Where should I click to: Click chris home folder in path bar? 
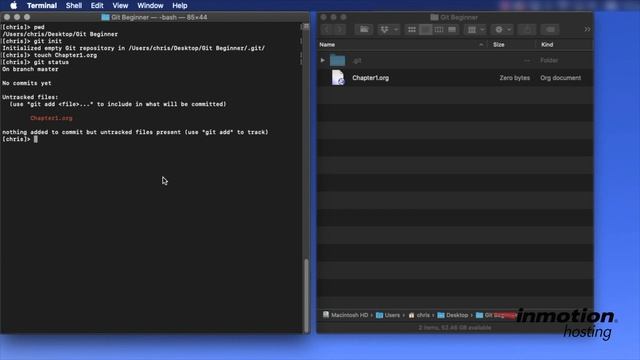[x=419, y=315]
